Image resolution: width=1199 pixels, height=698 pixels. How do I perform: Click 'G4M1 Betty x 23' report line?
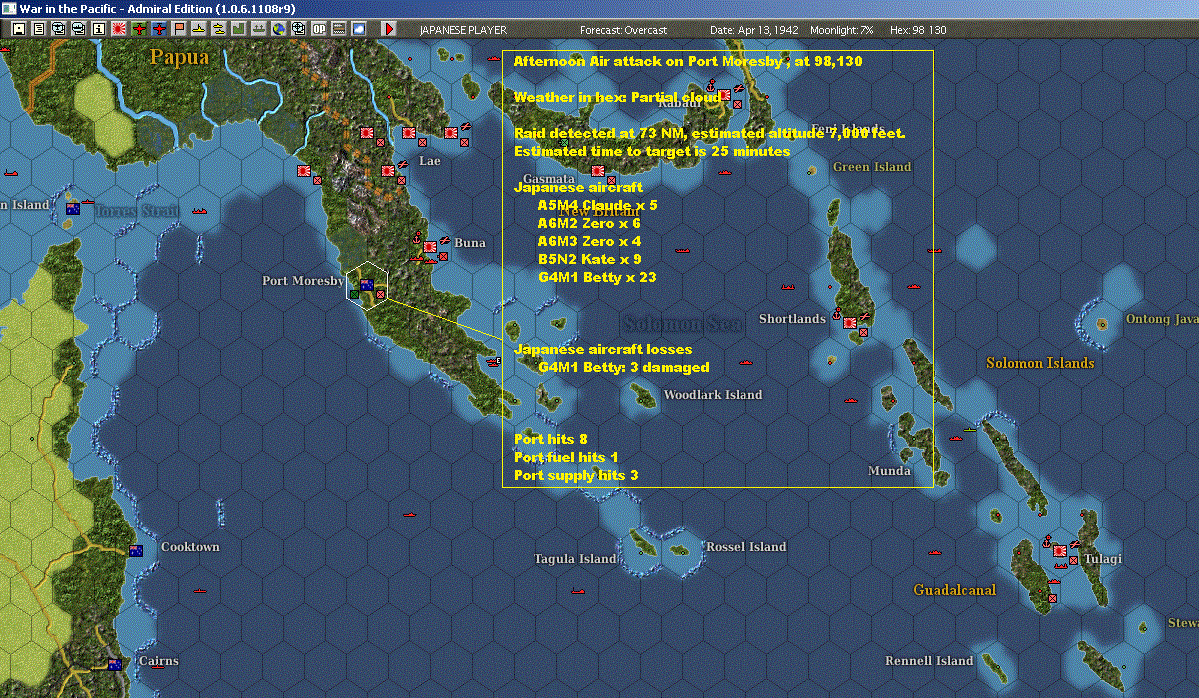pos(597,278)
